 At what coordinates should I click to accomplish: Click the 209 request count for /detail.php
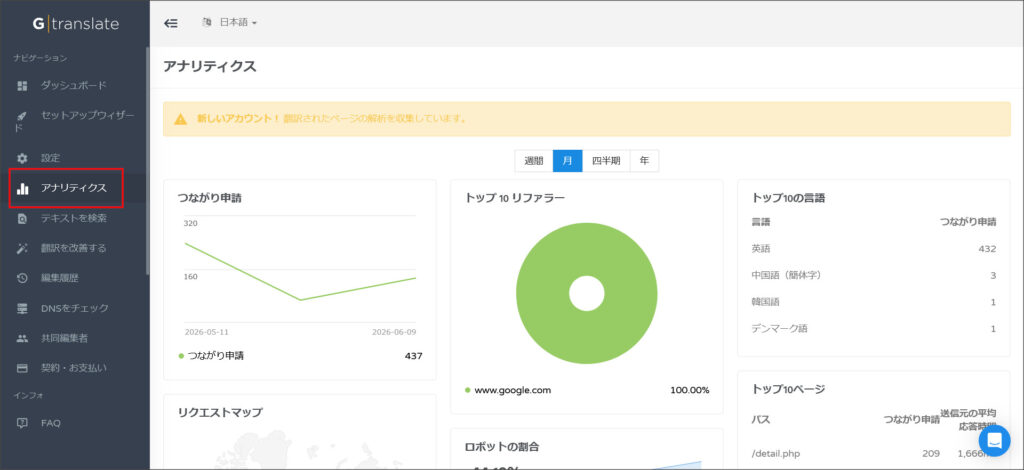point(931,454)
